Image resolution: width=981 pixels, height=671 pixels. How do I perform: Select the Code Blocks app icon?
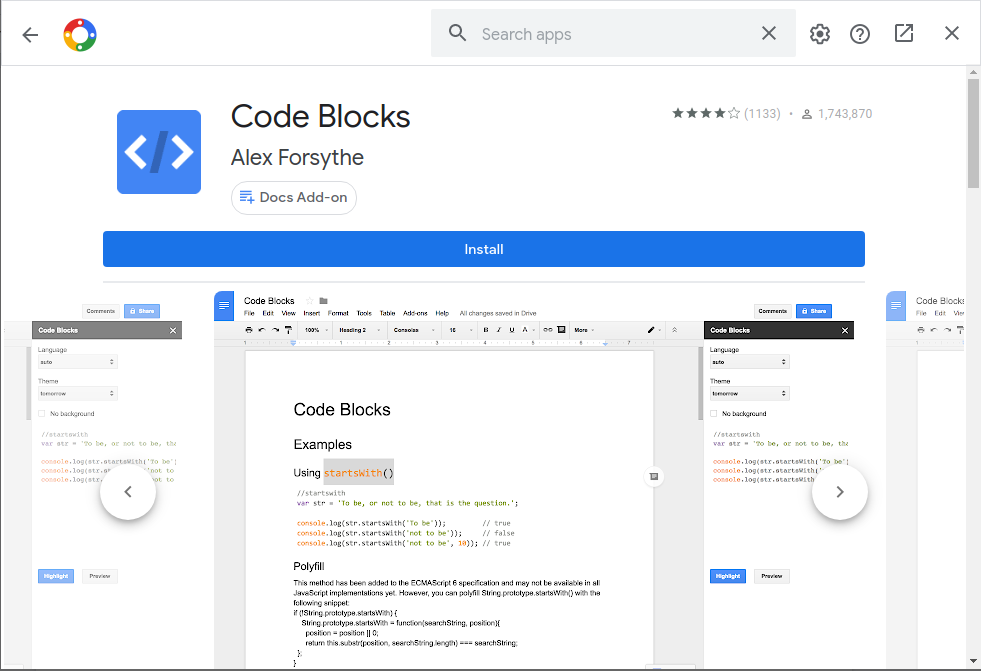(159, 152)
